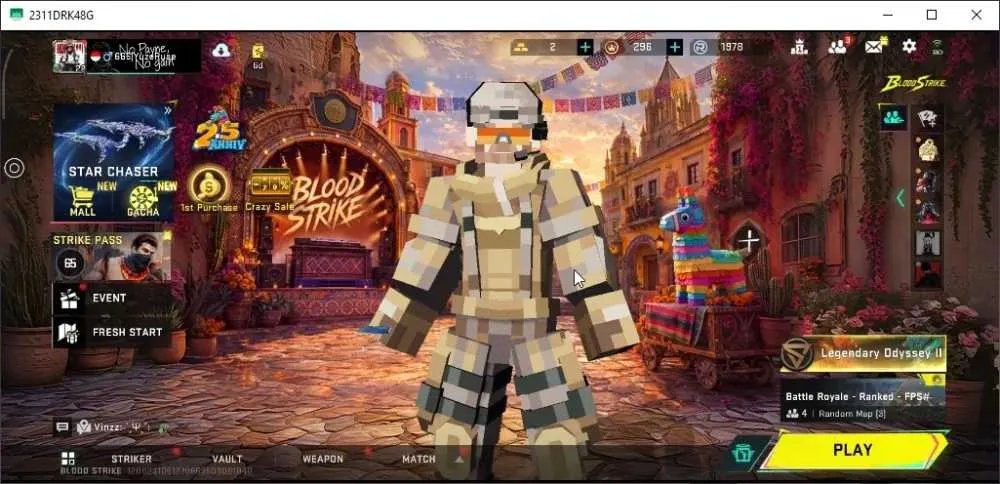Image resolution: width=1000 pixels, height=484 pixels.
Task: Open the leaderboard podium icon
Action: pyautogui.click(x=799, y=47)
